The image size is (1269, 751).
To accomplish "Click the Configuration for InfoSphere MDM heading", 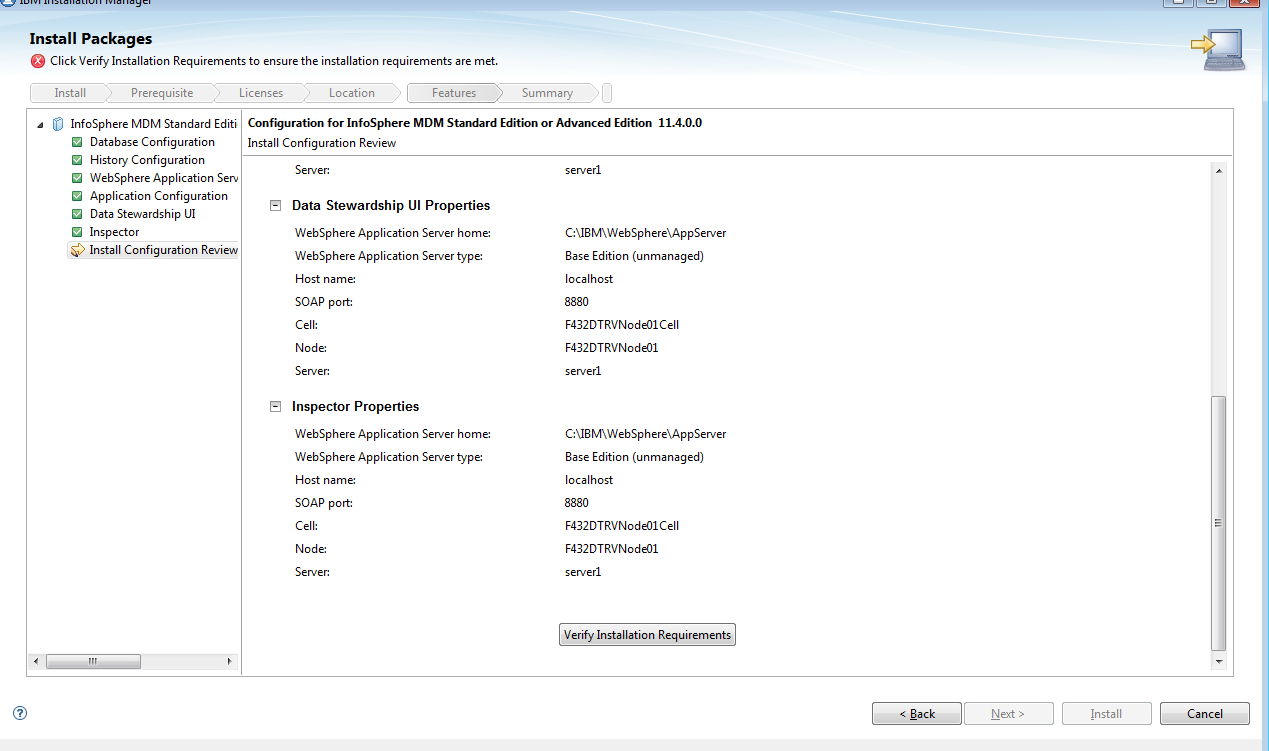I will click(475, 123).
